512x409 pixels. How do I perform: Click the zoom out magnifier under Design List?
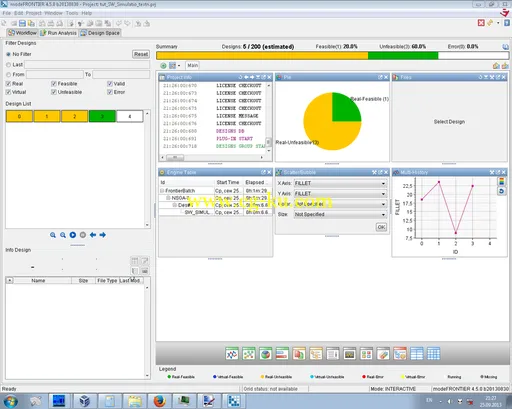63,235
